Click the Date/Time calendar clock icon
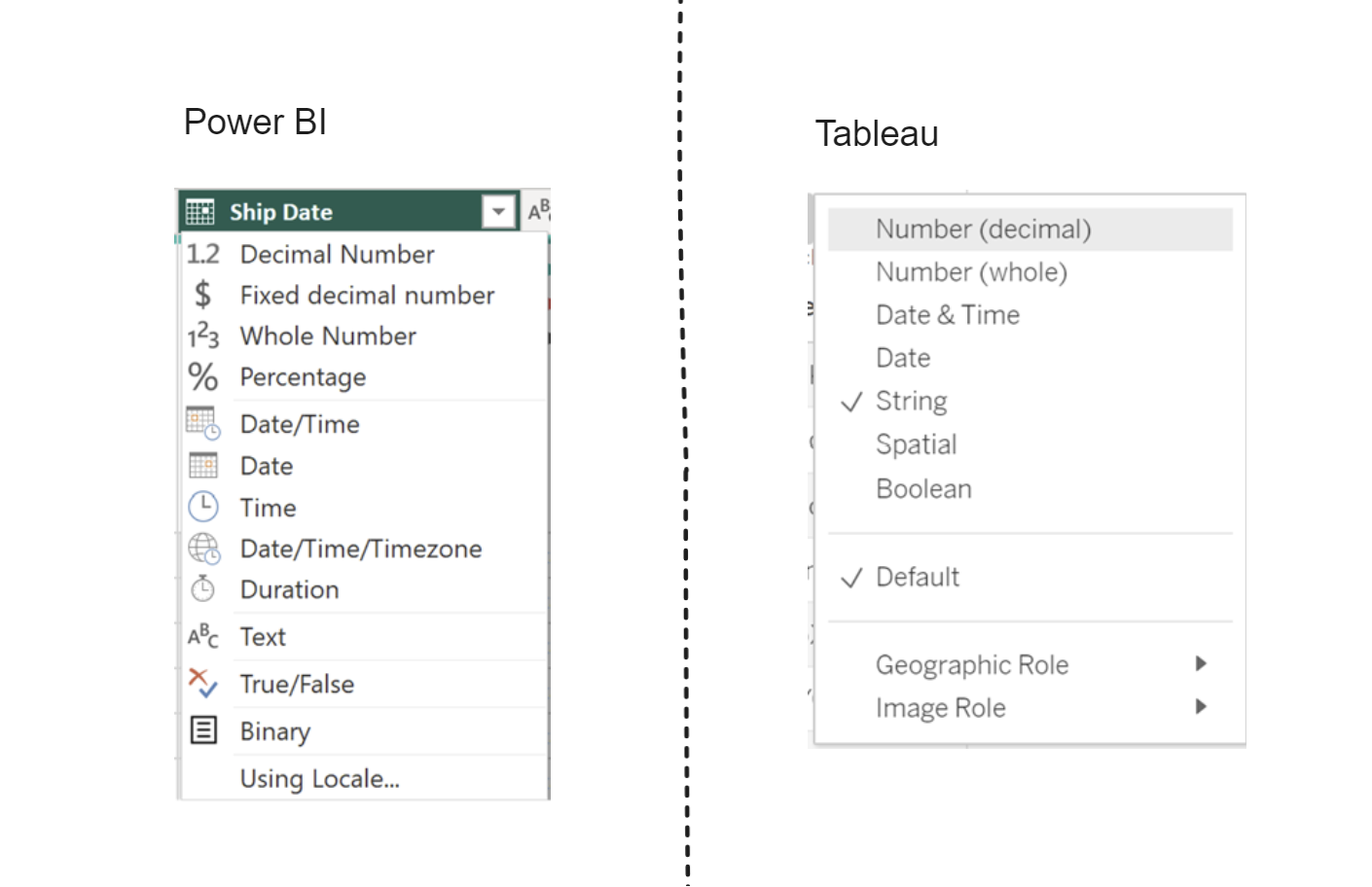 pos(203,423)
